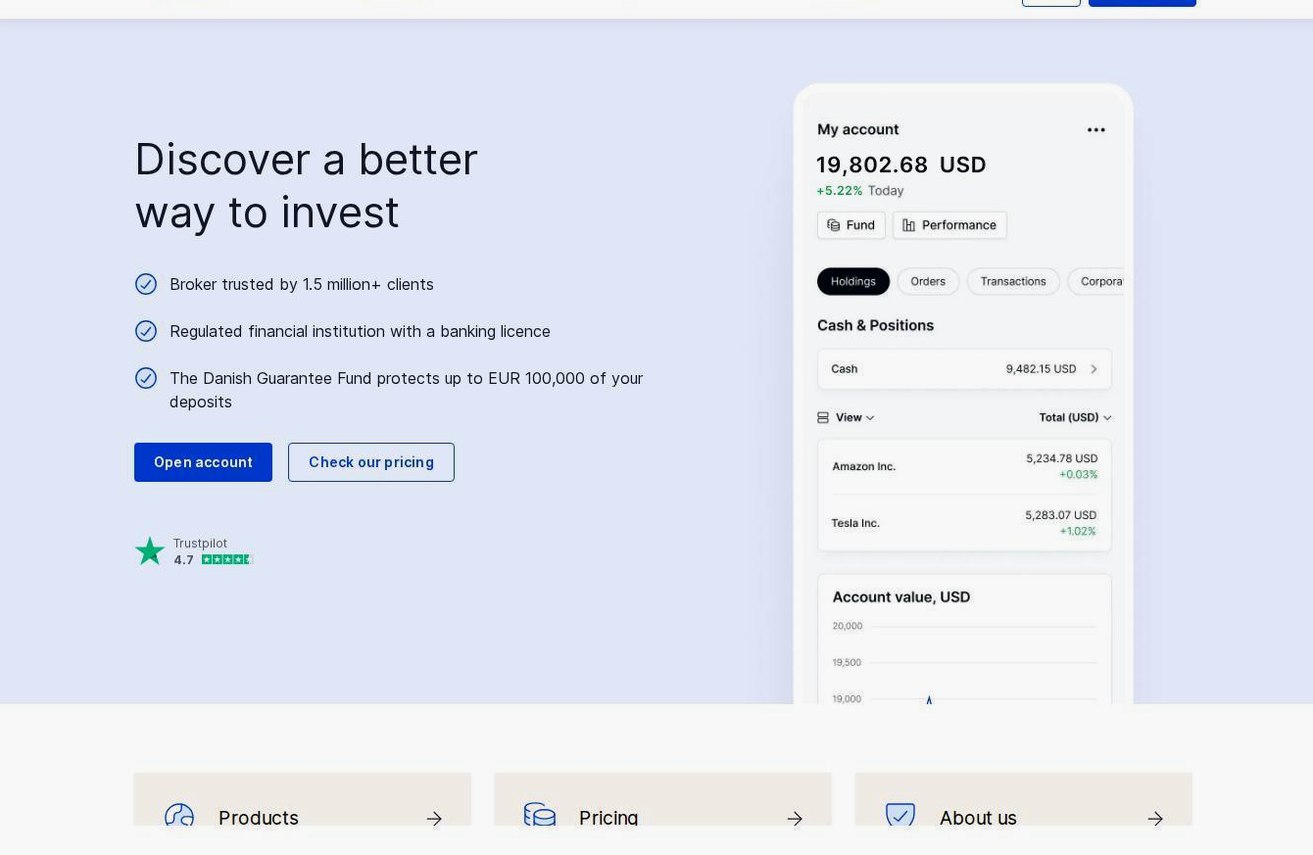
Task: Click the Trustpilot 4.7 rating text
Action: coord(184,560)
